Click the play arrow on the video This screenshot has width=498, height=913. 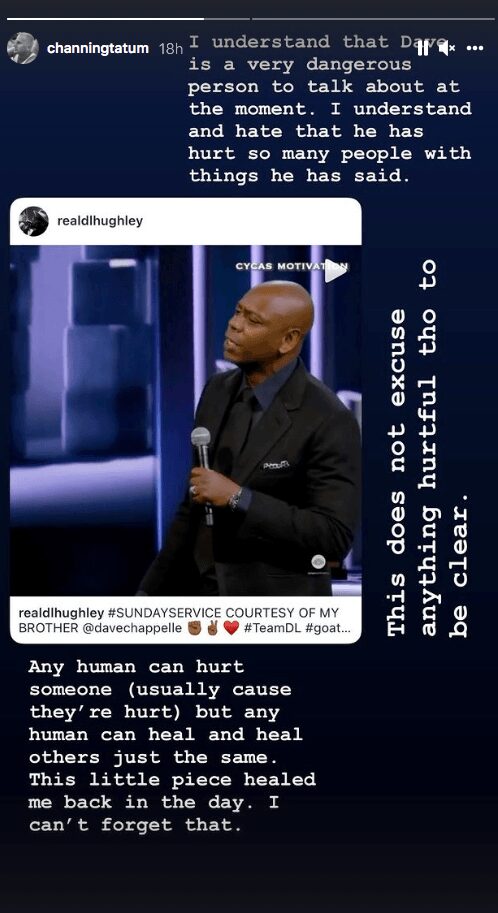(335, 271)
